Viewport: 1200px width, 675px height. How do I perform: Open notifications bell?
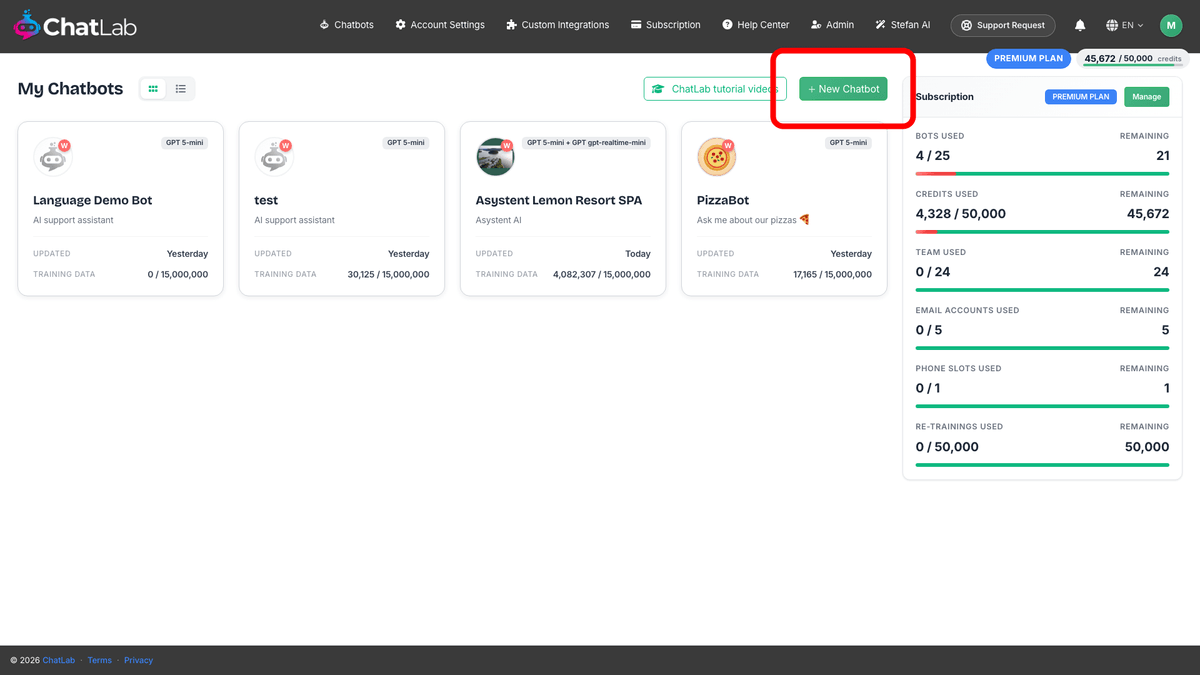point(1080,25)
